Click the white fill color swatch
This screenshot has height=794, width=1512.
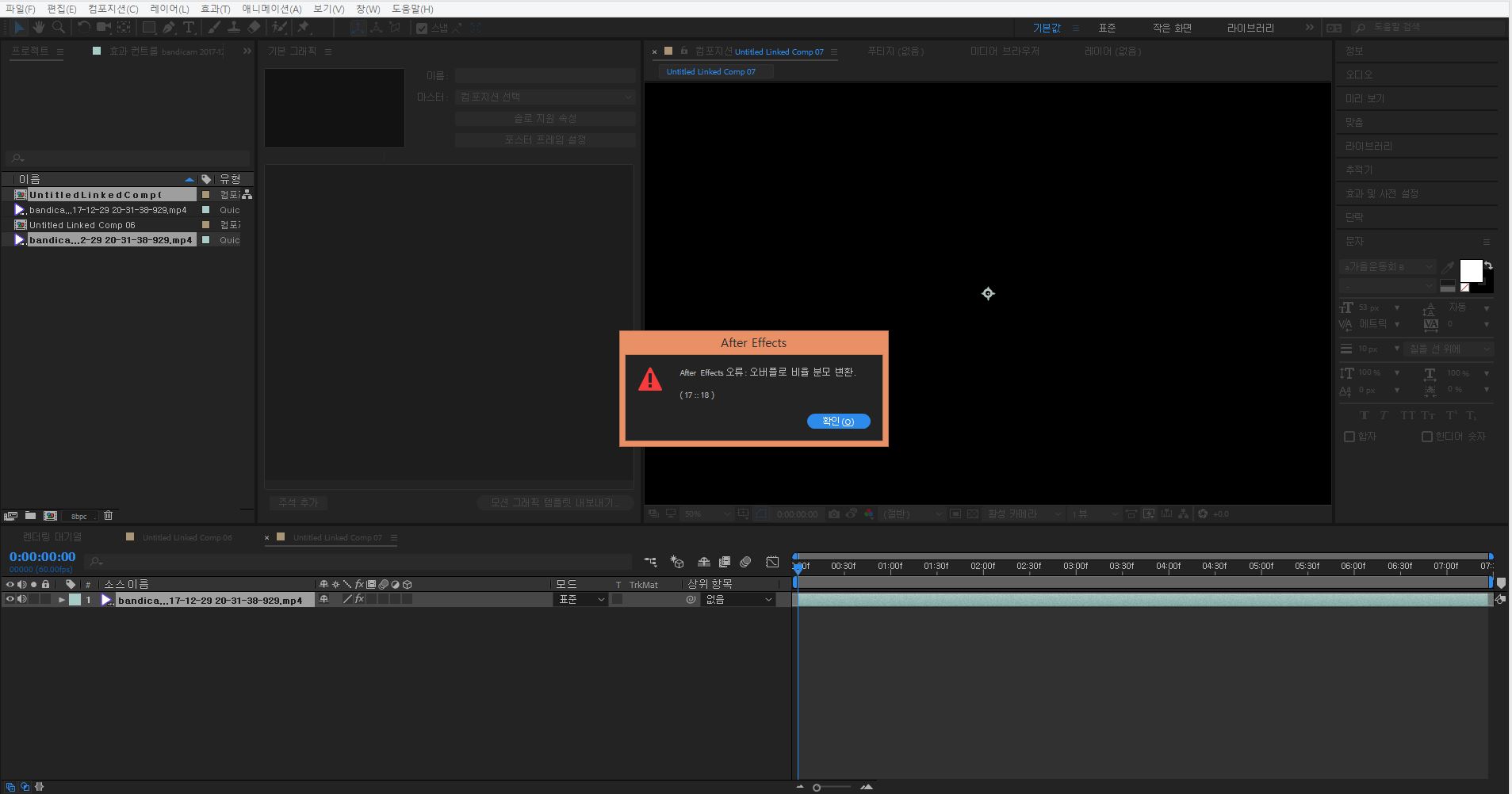[1471, 271]
